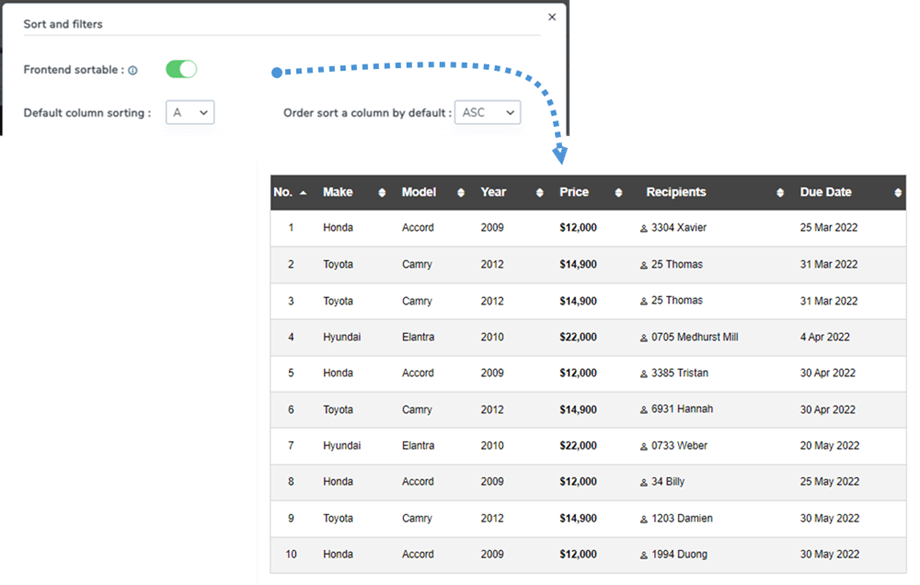Click the 1994 Duong recipient

pyautogui.click(x=678, y=554)
